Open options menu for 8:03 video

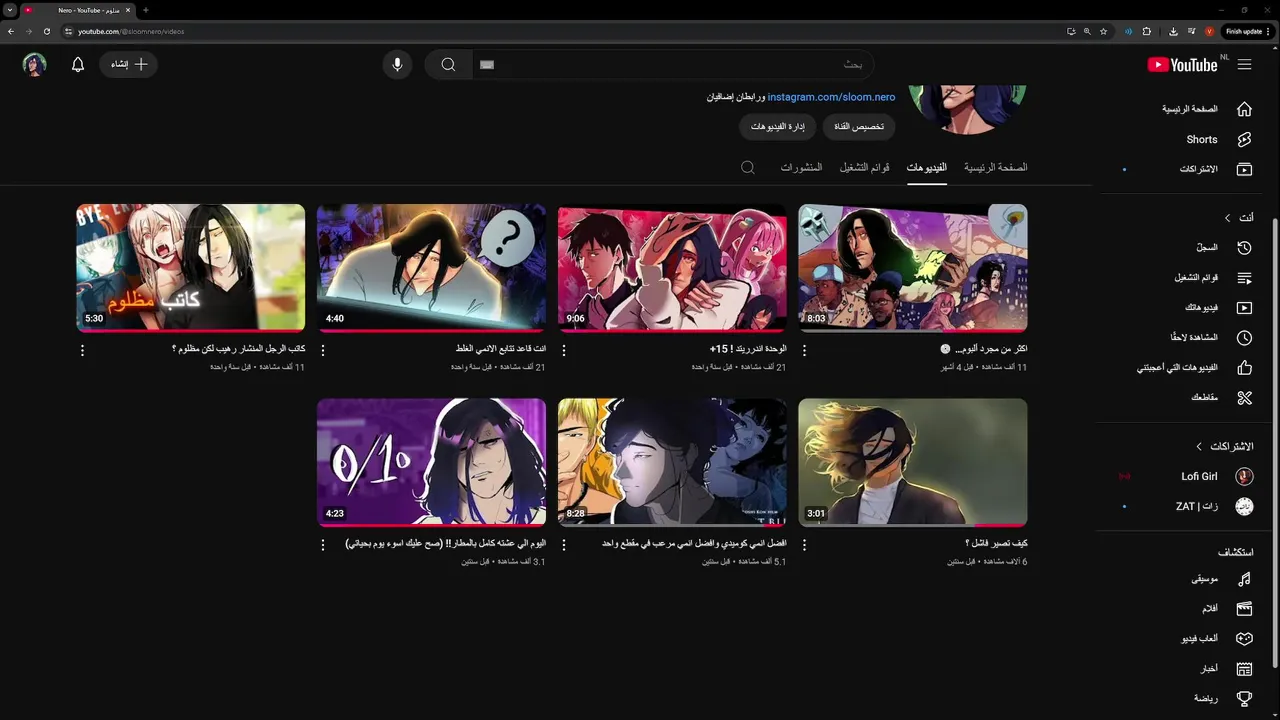click(x=805, y=351)
